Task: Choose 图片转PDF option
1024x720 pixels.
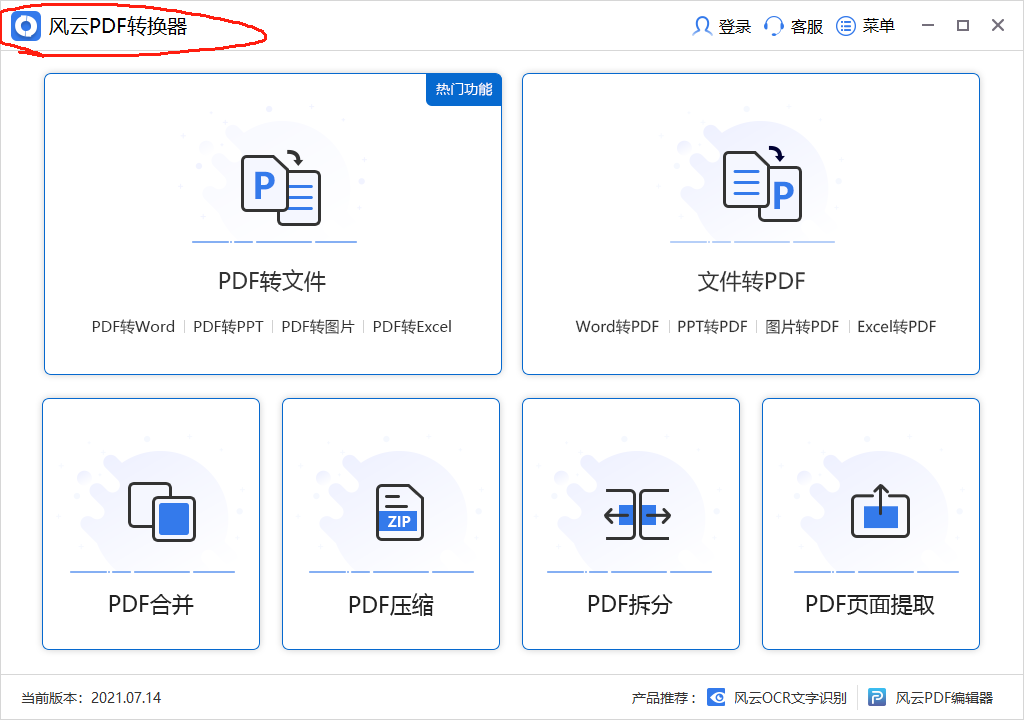Action: coord(802,327)
